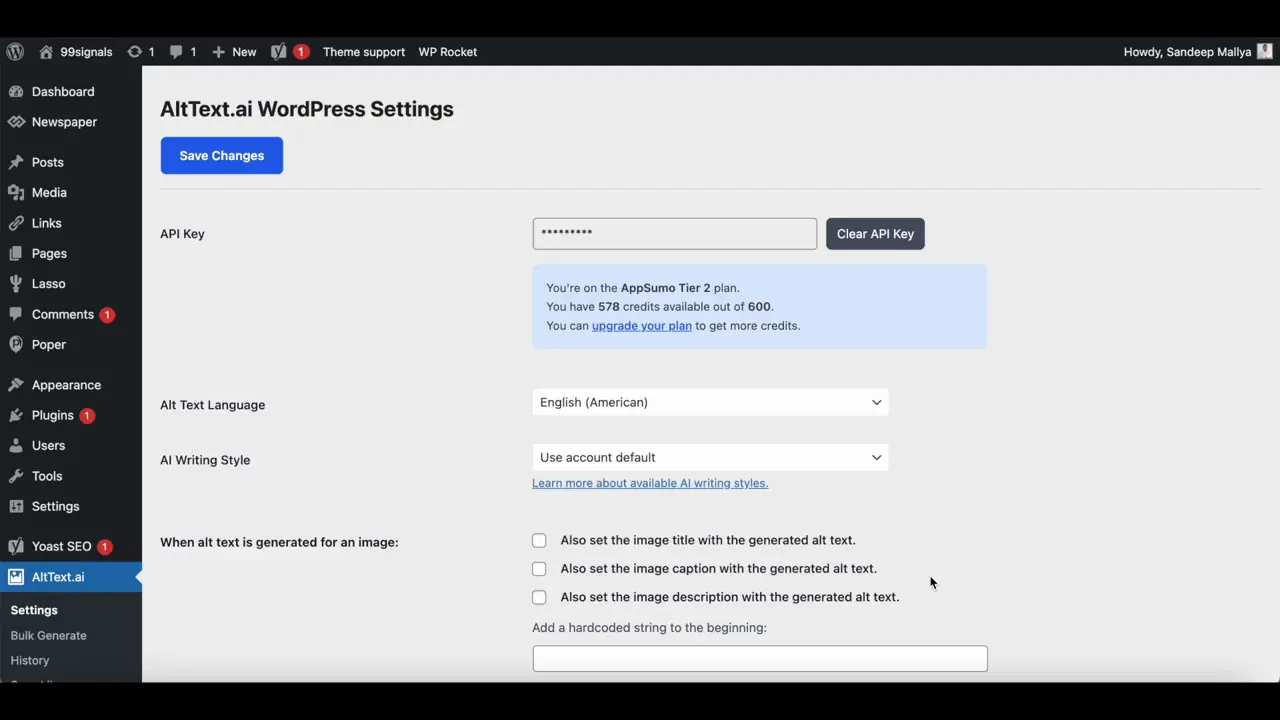1280x720 pixels.
Task: Follow the upgrade your plan link
Action: click(x=641, y=325)
